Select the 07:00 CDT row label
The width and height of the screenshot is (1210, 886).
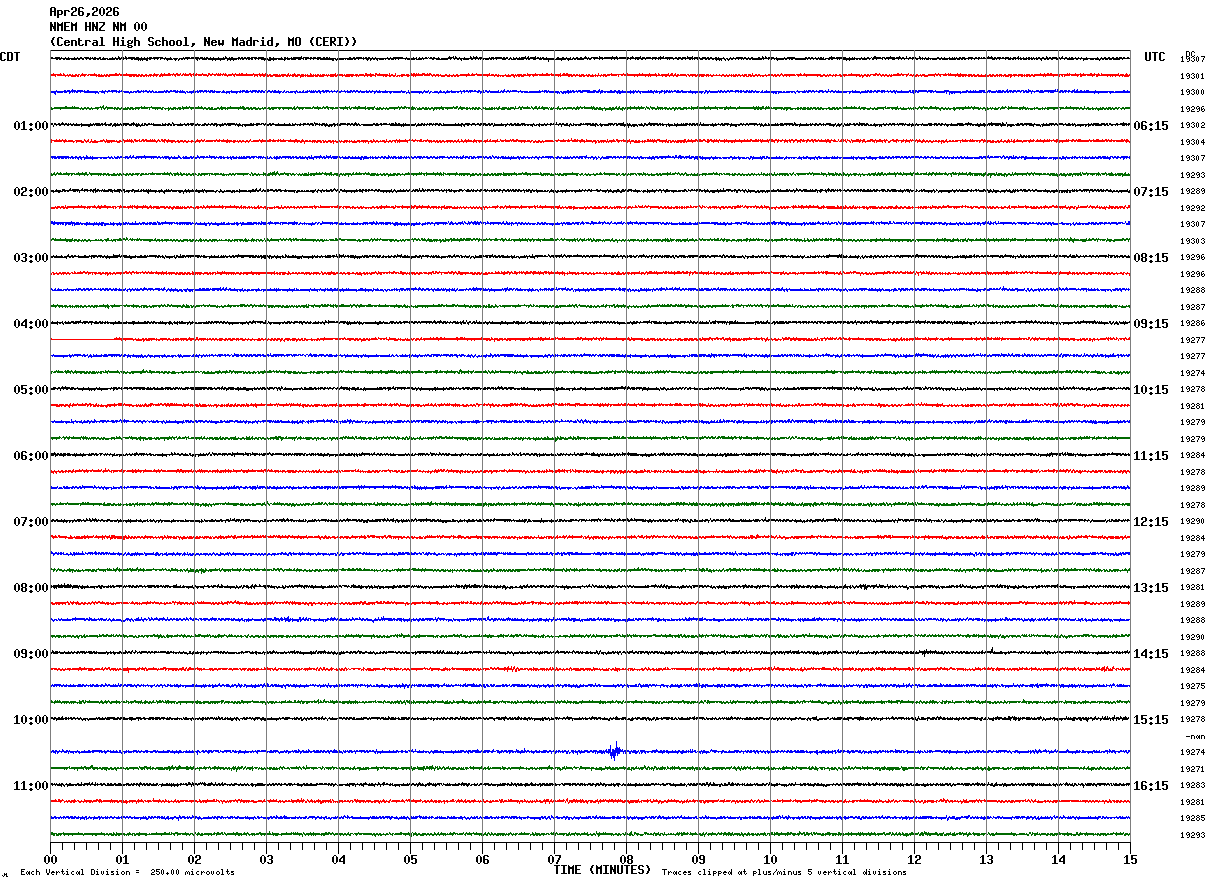[31, 522]
